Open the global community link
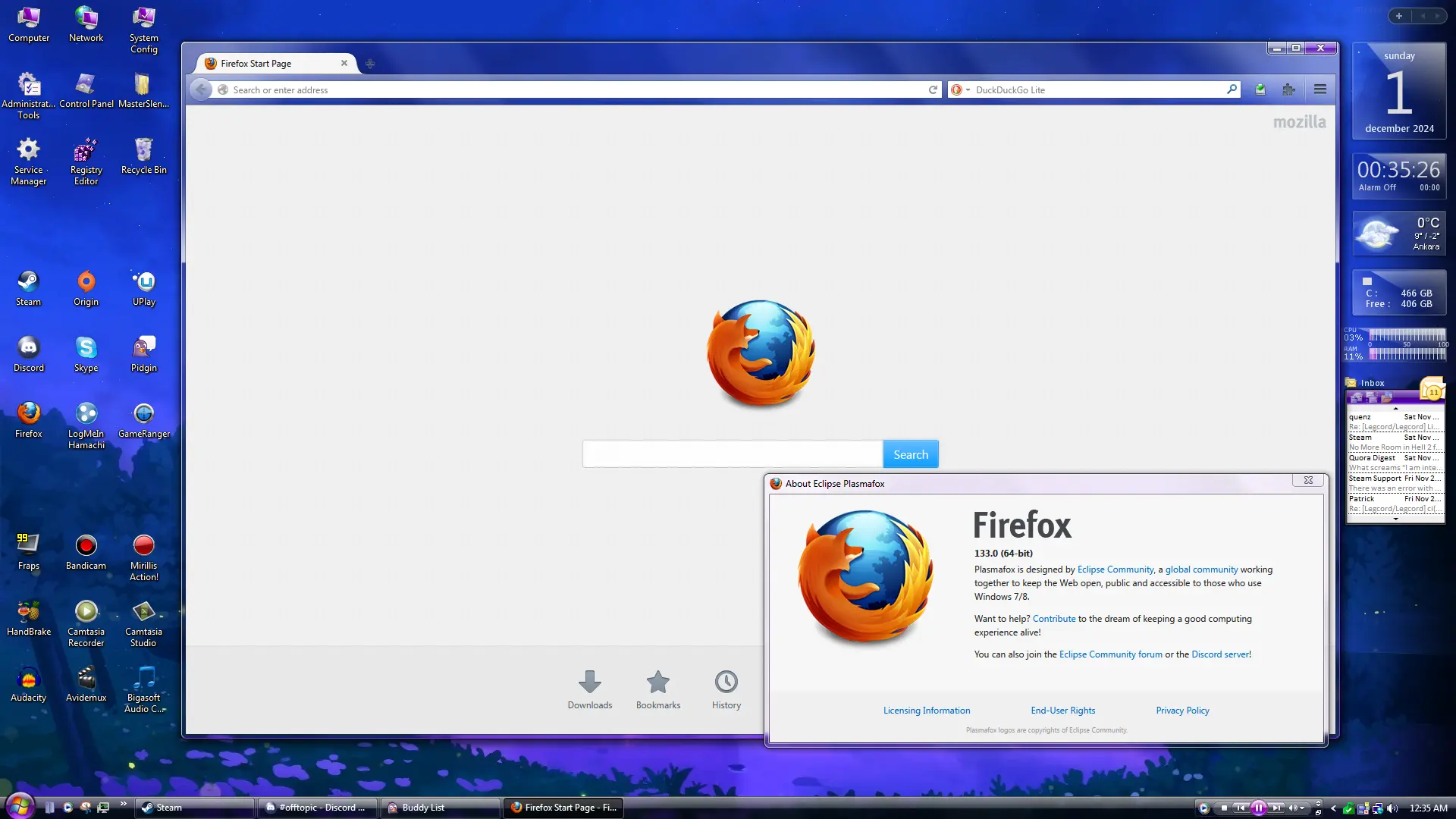This screenshot has height=819, width=1456. [x=1201, y=570]
